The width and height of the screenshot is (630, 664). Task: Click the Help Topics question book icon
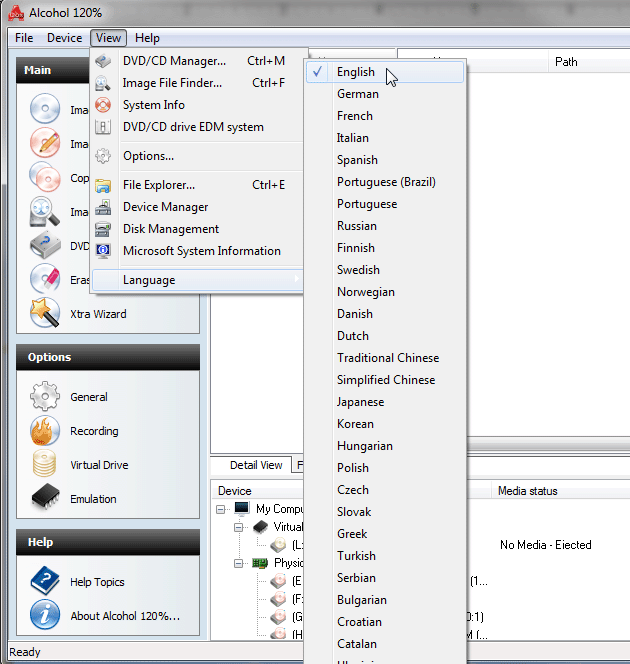pos(45,581)
